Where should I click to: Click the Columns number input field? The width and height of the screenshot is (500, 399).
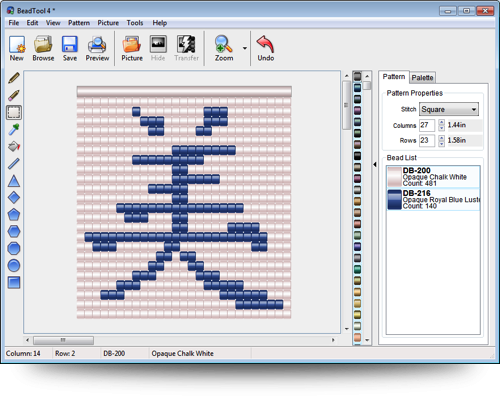pyautogui.click(x=427, y=125)
